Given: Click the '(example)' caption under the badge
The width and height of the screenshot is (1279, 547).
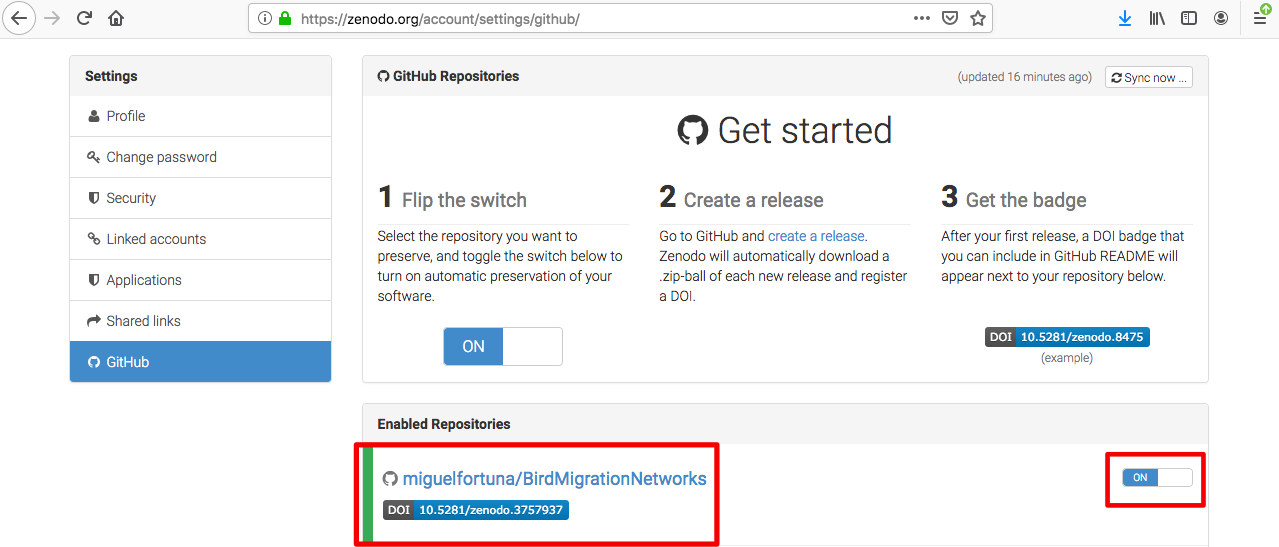Looking at the screenshot, I should coord(1067,357).
